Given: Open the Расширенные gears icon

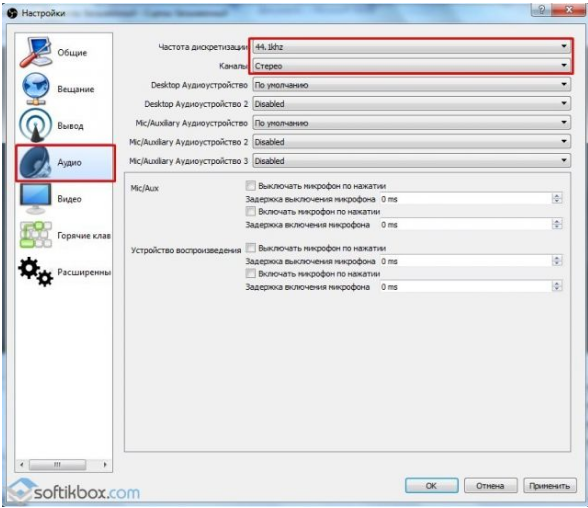Looking at the screenshot, I should (x=36, y=272).
